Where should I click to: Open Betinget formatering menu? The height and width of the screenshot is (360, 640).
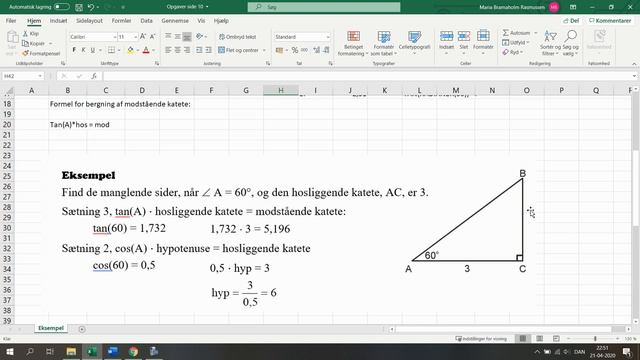353,43
